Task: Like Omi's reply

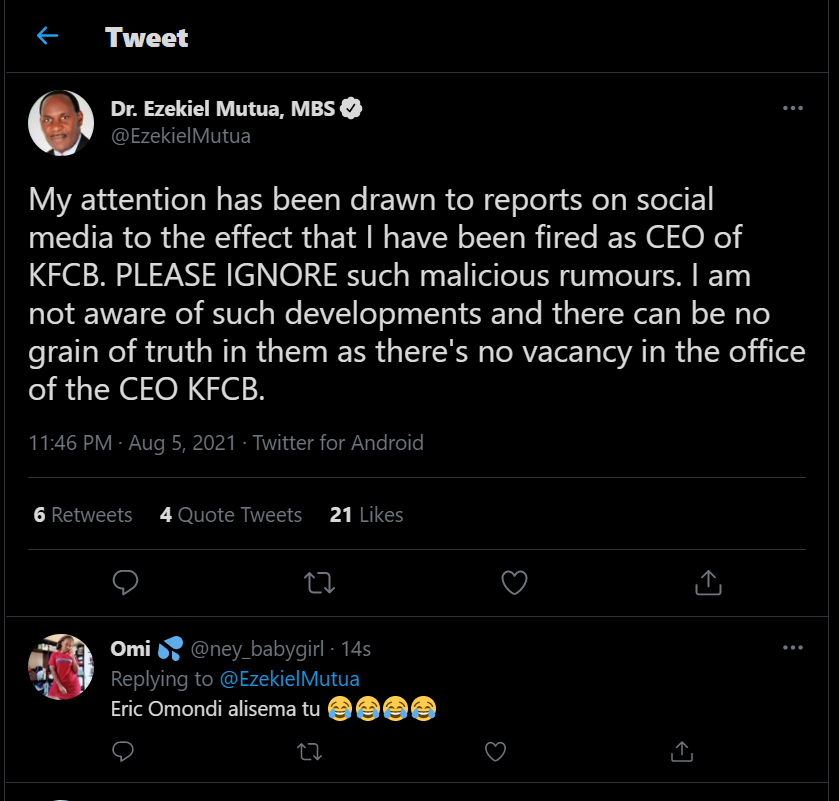Action: 495,750
